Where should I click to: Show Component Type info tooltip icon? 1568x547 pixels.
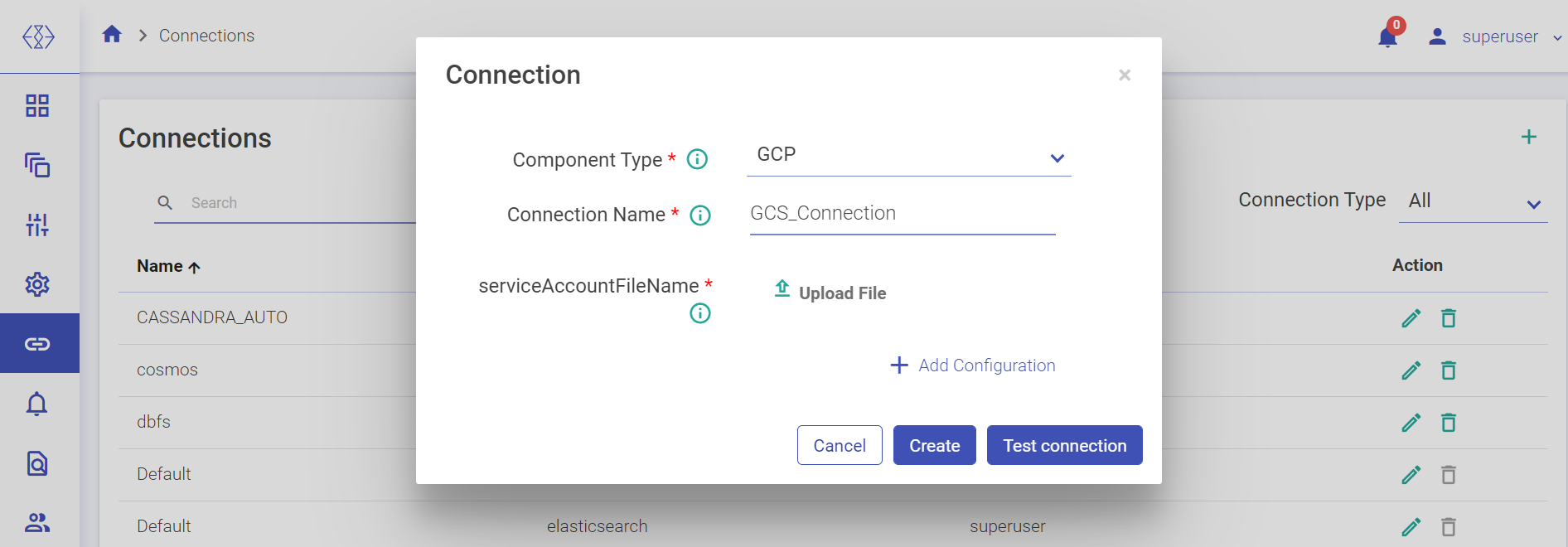pyautogui.click(x=698, y=158)
